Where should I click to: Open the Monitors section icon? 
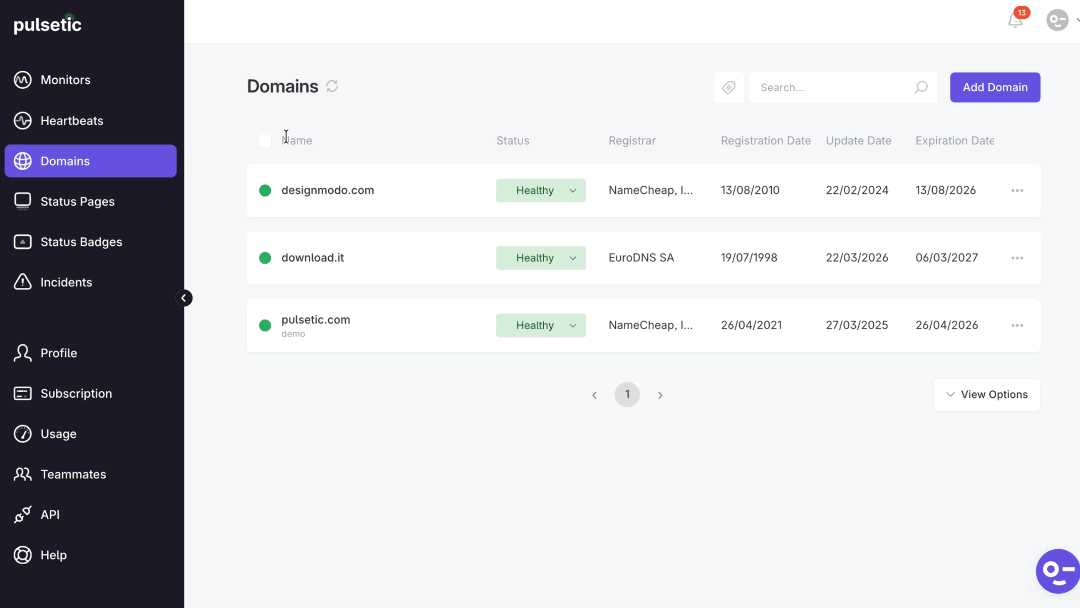pos(22,80)
